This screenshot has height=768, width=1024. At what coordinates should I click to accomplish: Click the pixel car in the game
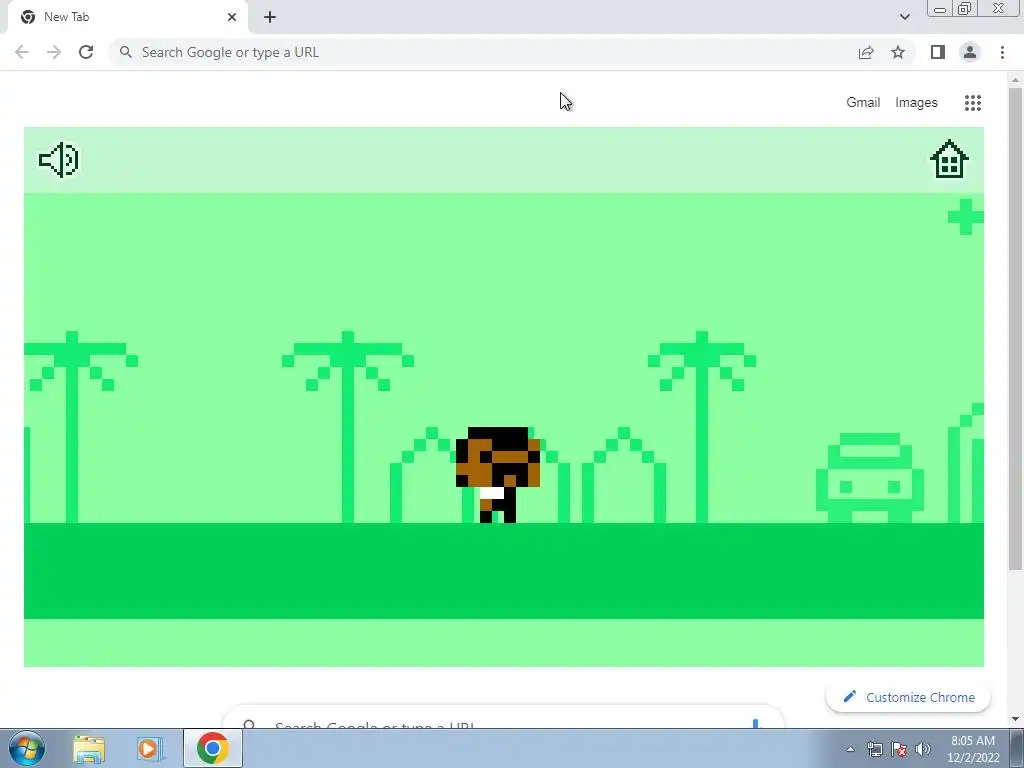[x=870, y=477]
